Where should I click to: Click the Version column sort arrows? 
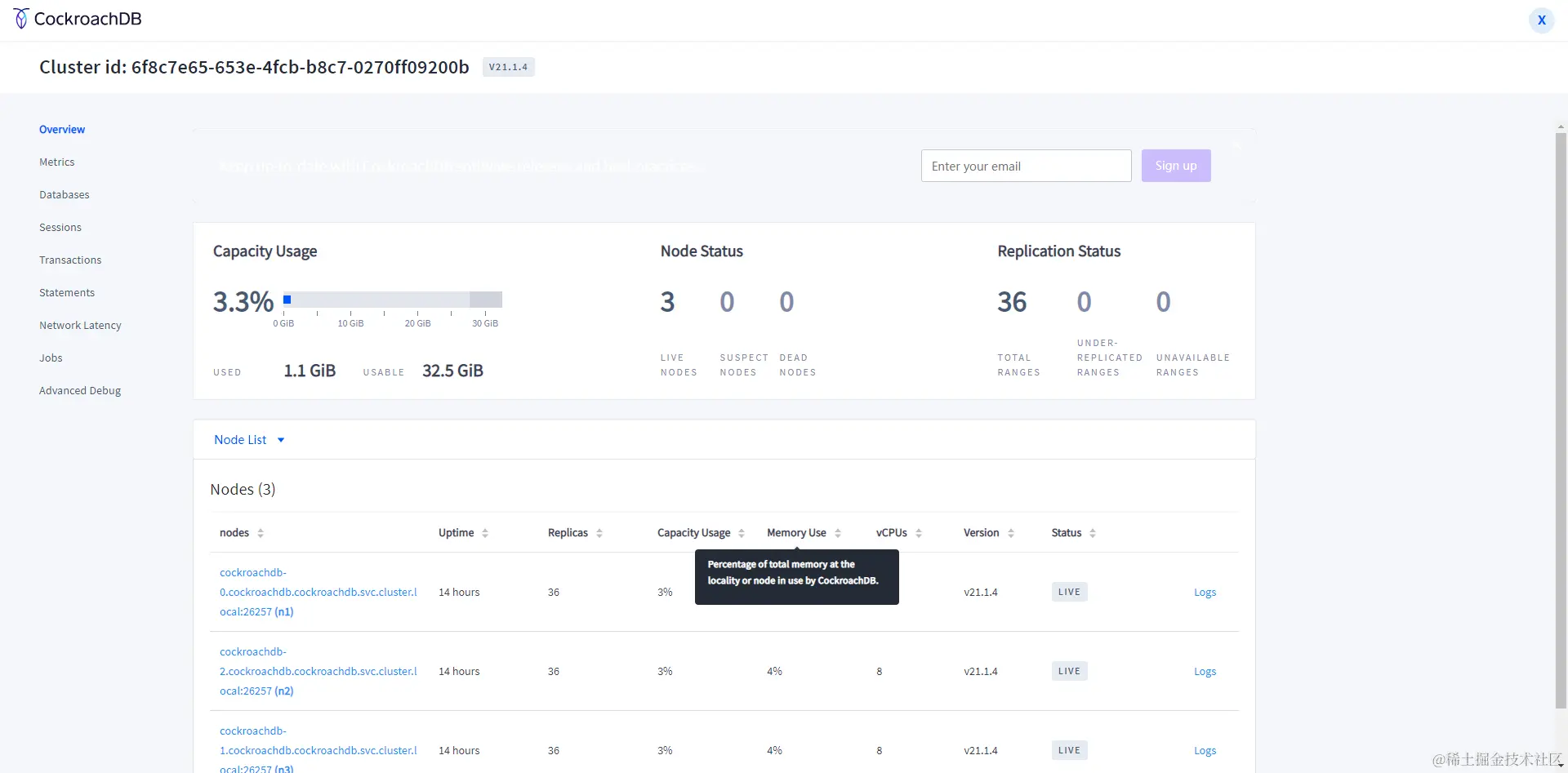pyautogui.click(x=1011, y=533)
